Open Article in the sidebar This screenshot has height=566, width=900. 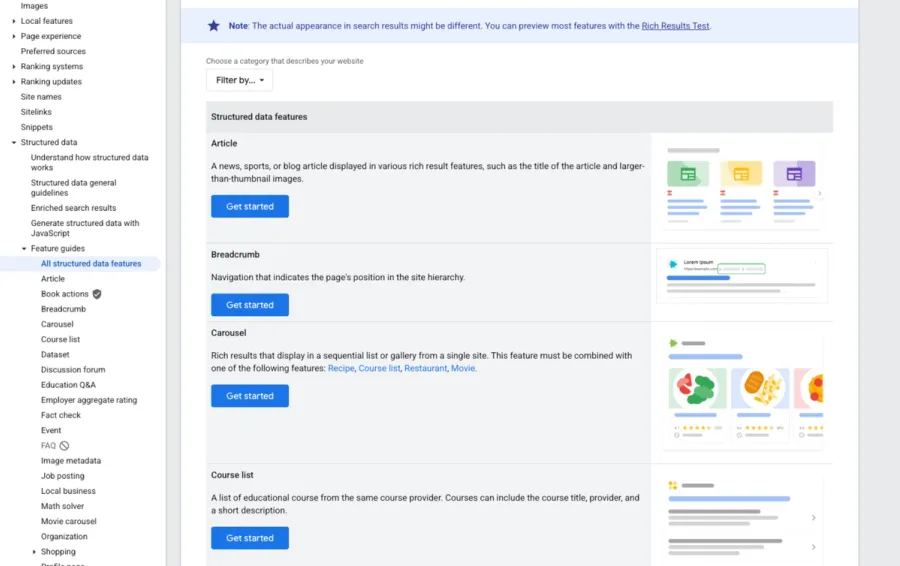(x=53, y=278)
